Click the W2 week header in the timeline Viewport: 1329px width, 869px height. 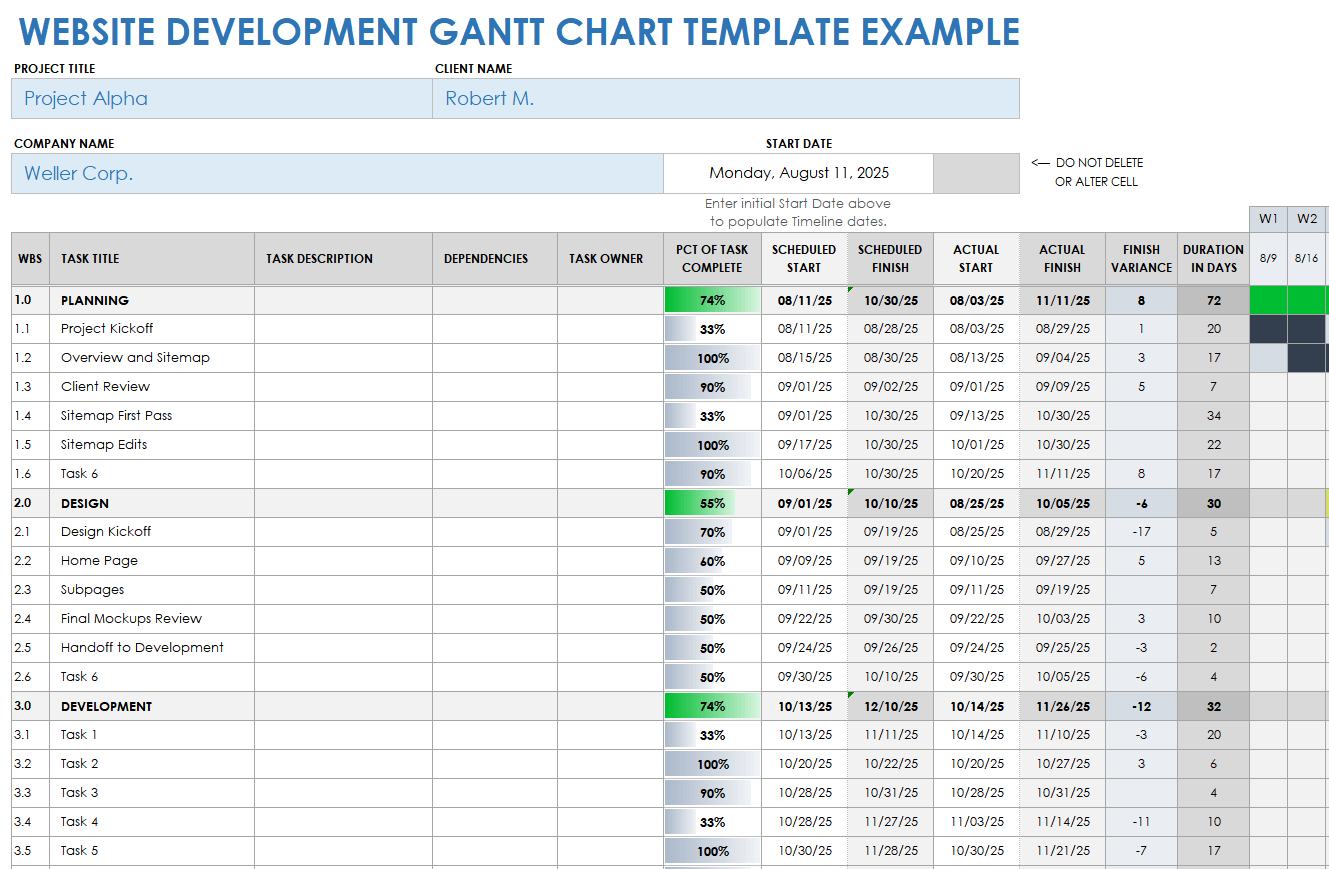1307,219
